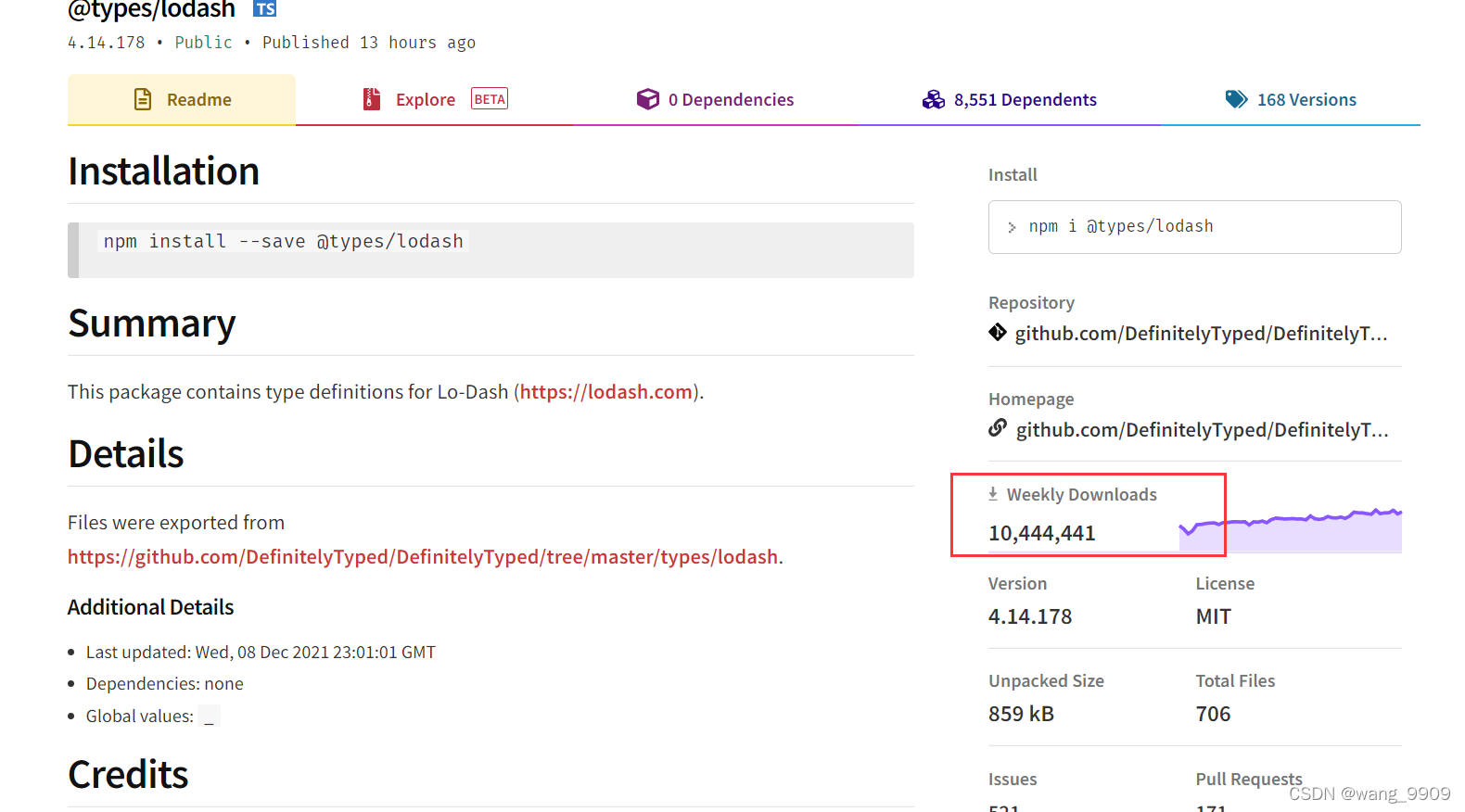Click the Installation heading

point(164,171)
